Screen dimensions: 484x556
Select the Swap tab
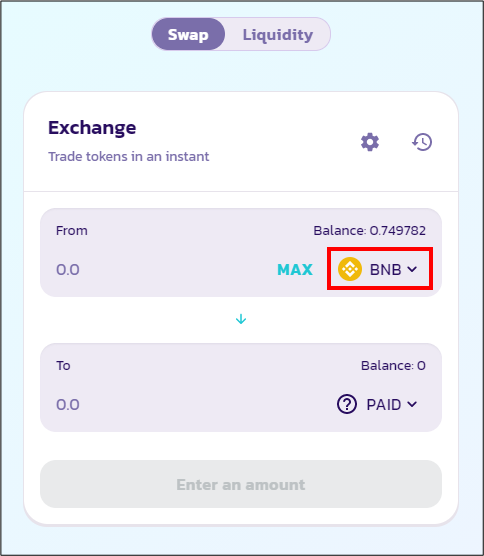point(188,34)
